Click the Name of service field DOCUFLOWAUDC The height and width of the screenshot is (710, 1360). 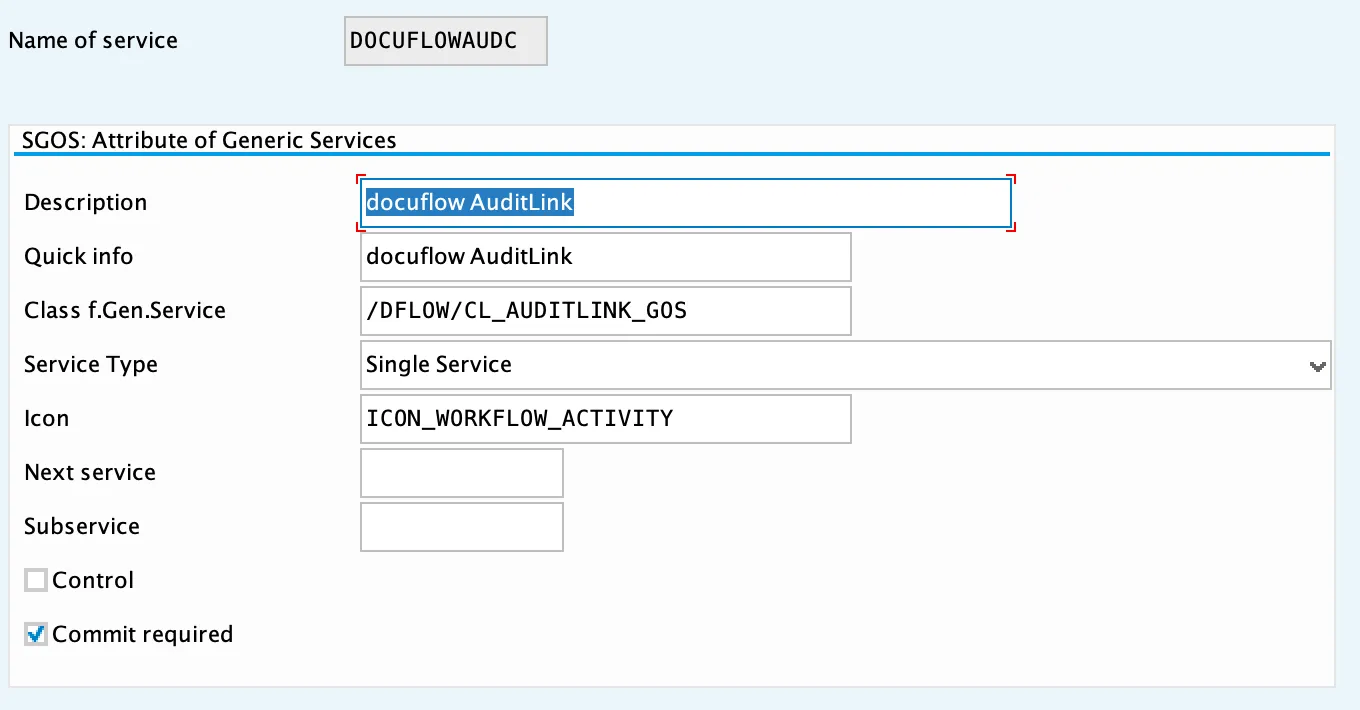click(x=445, y=41)
